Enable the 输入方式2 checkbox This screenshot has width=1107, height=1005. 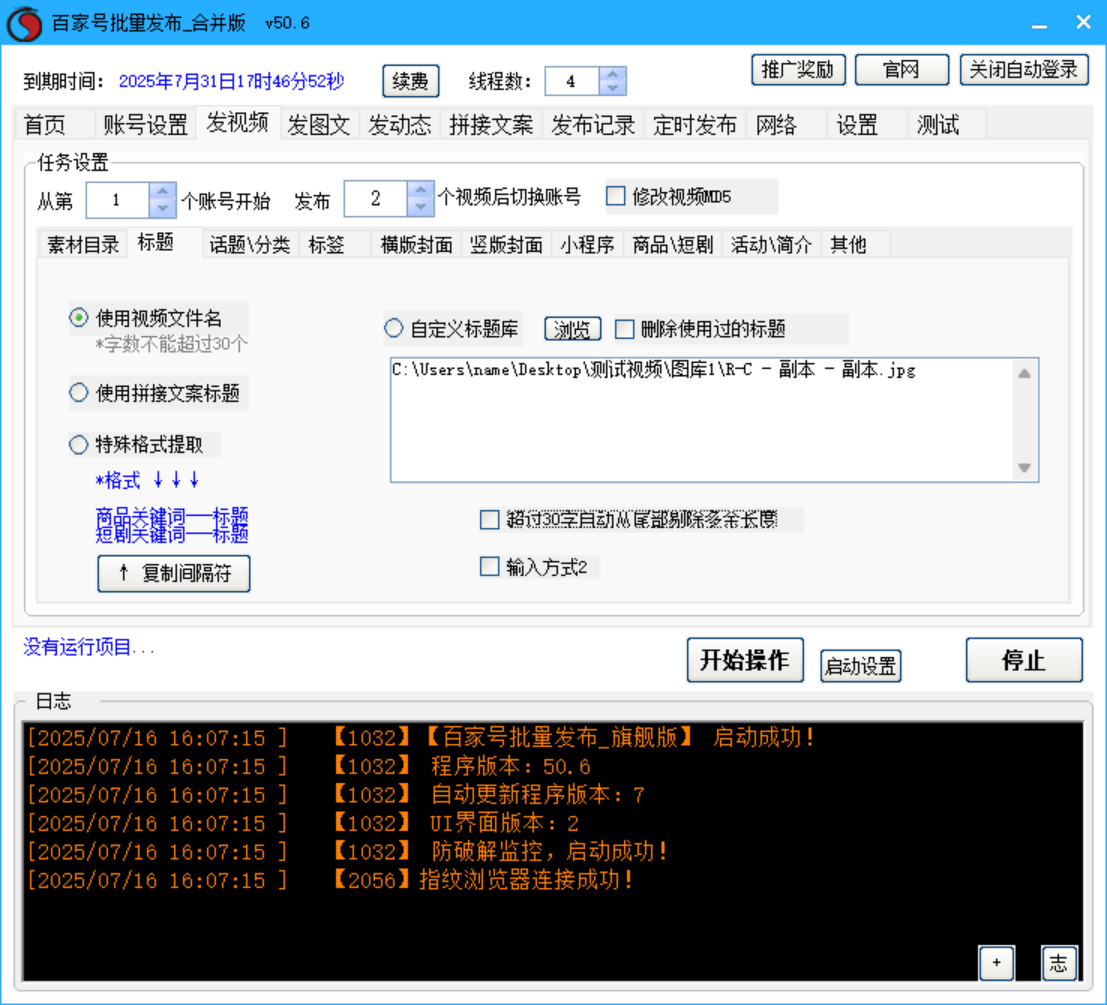point(489,567)
